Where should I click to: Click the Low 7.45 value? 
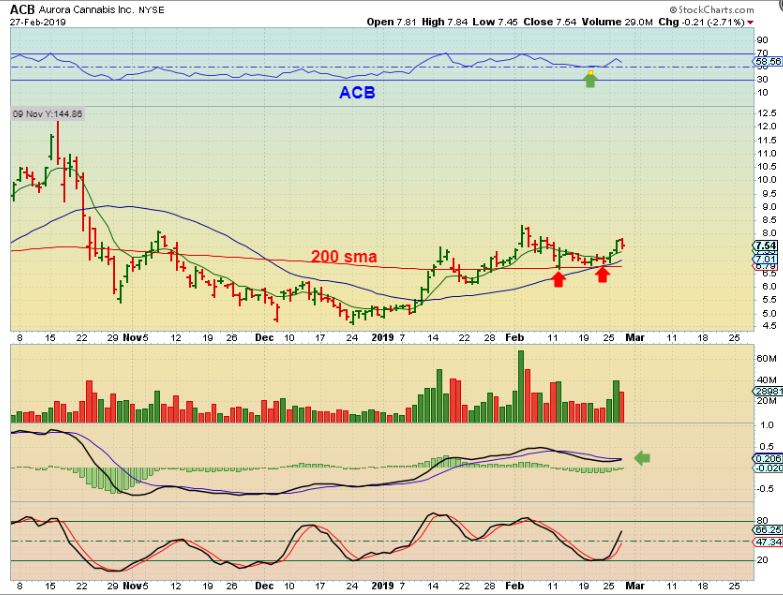[x=495, y=22]
